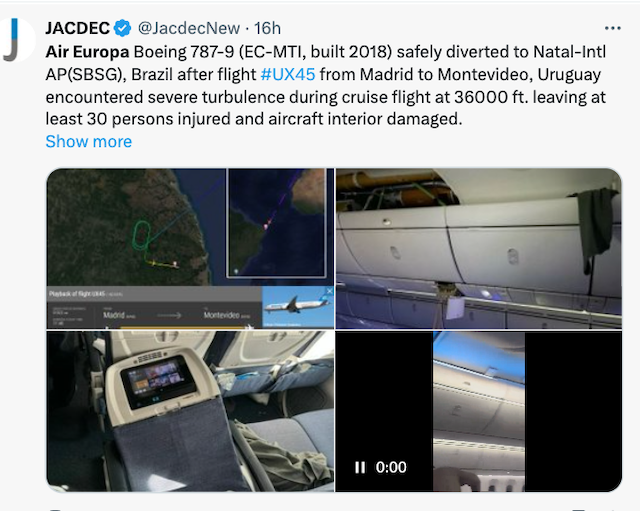
Task: Click the 16h timestamp link
Action: [x=268, y=28]
